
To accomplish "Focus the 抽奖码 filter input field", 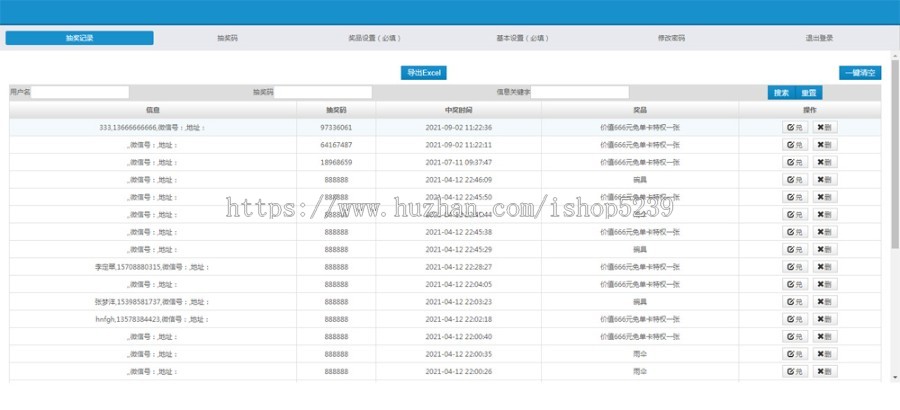I will point(323,92).
